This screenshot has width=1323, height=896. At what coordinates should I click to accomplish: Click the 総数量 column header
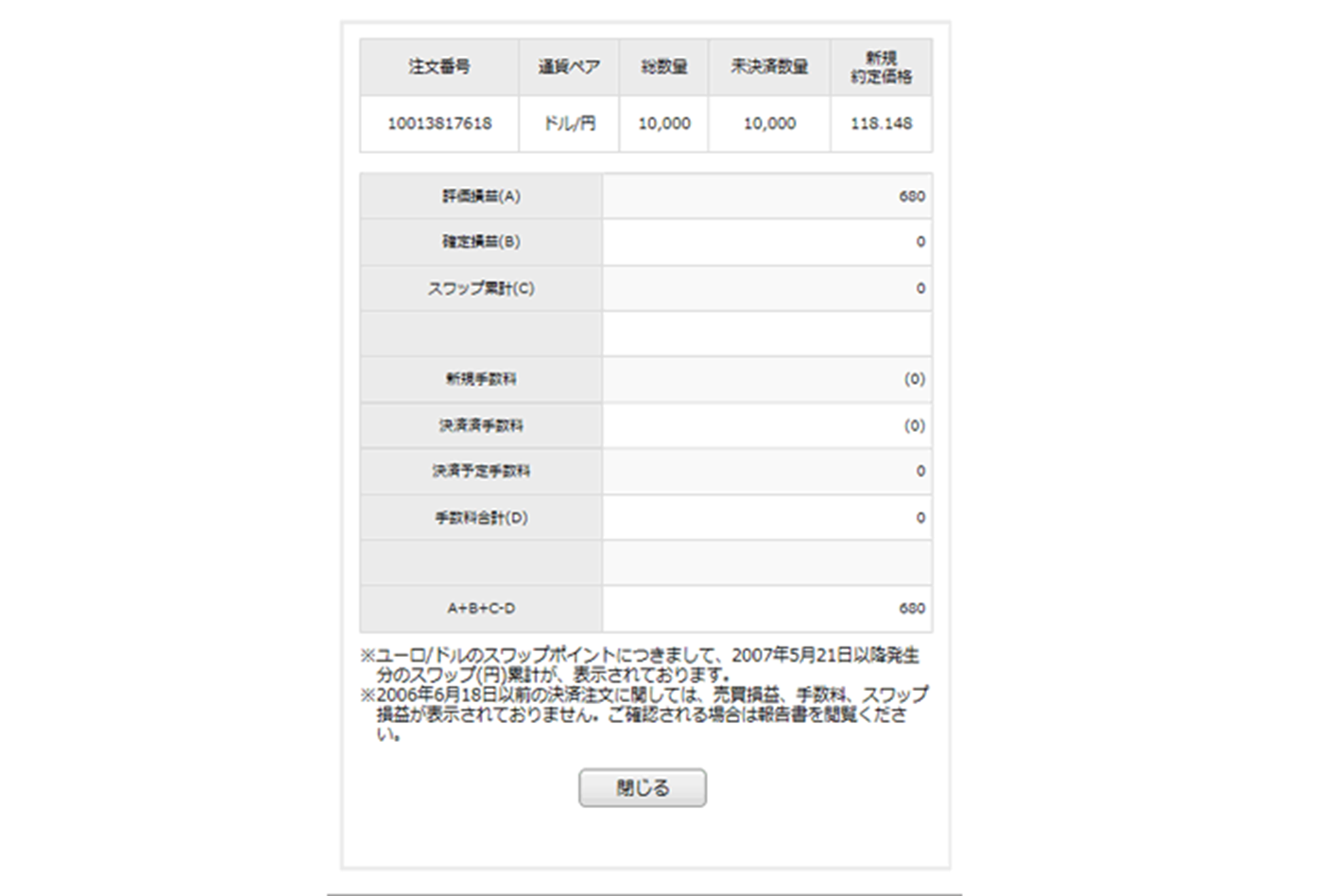(x=662, y=66)
